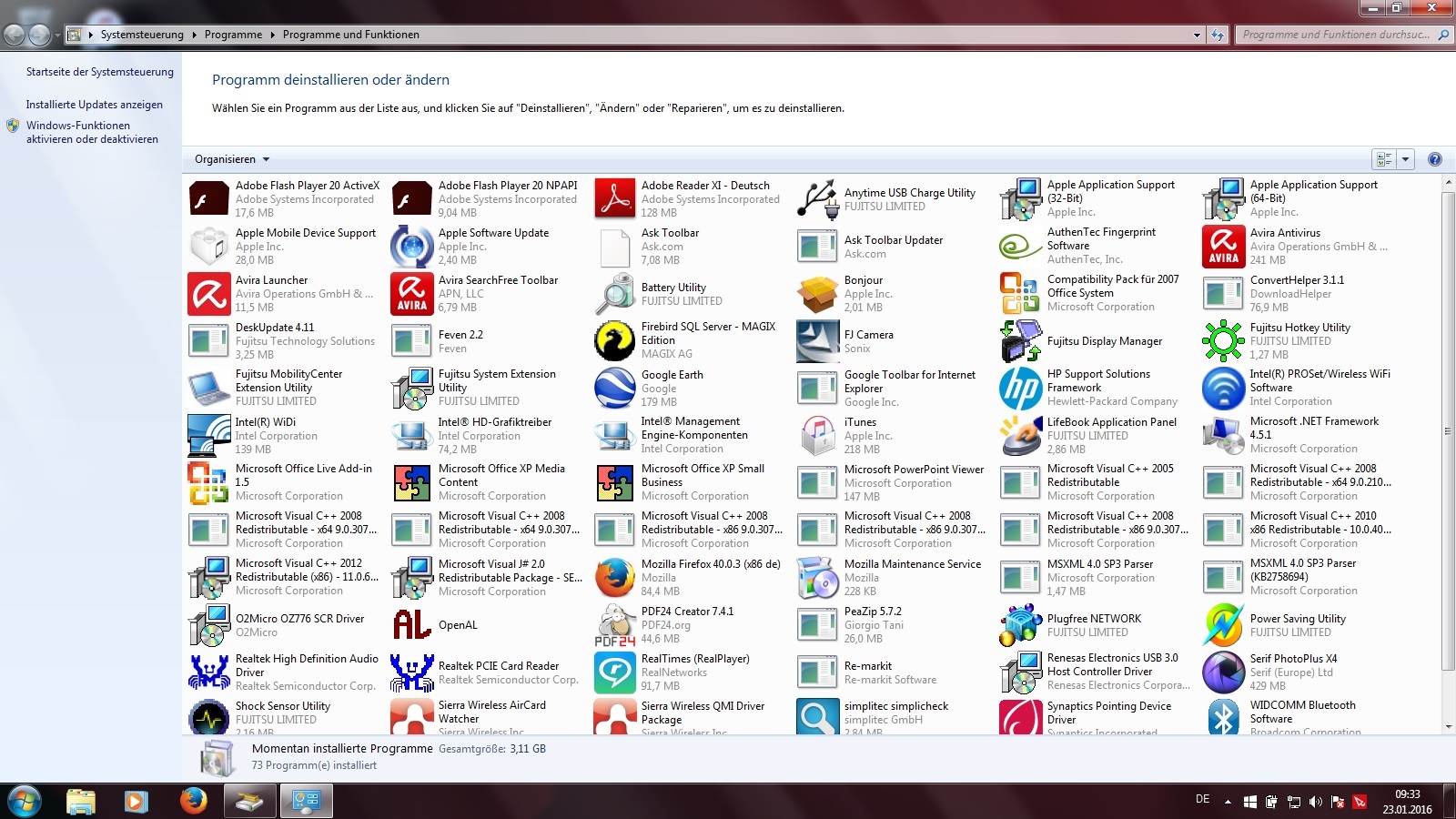
Task: Click Programme und Funktionen breadcrumb
Action: coord(351,35)
